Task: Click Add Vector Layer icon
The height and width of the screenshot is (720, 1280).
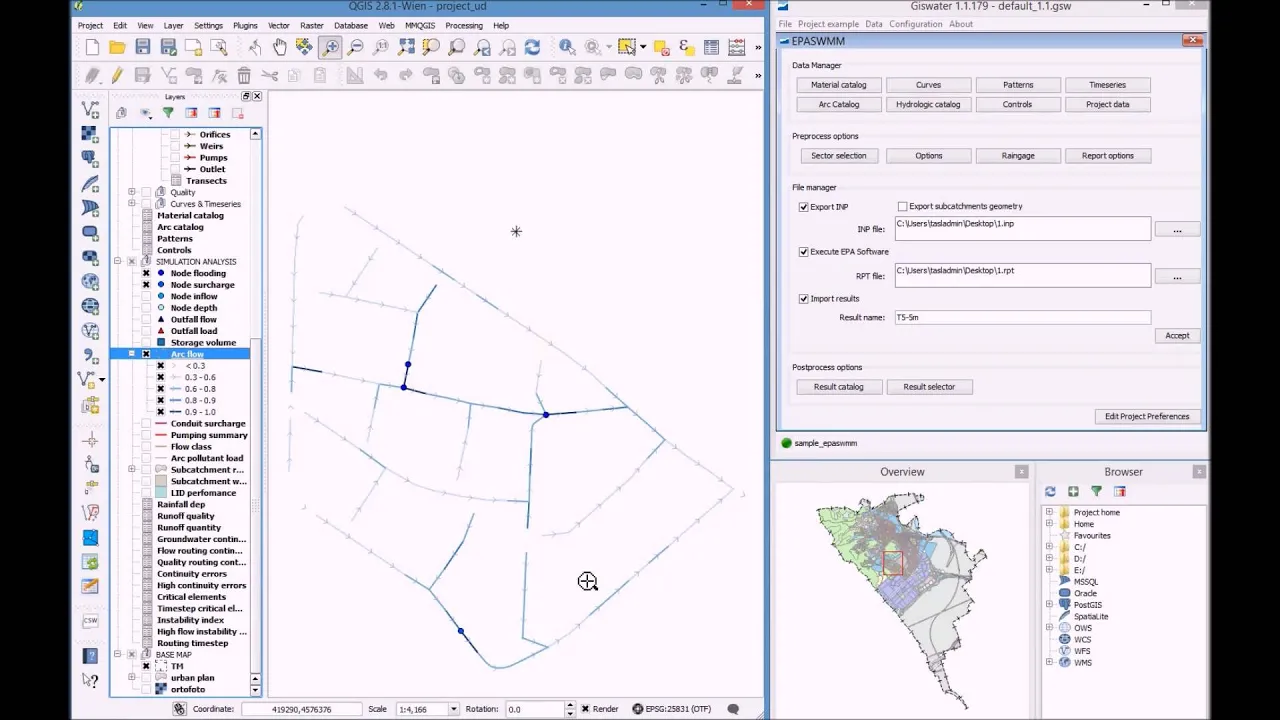Action: (90, 109)
